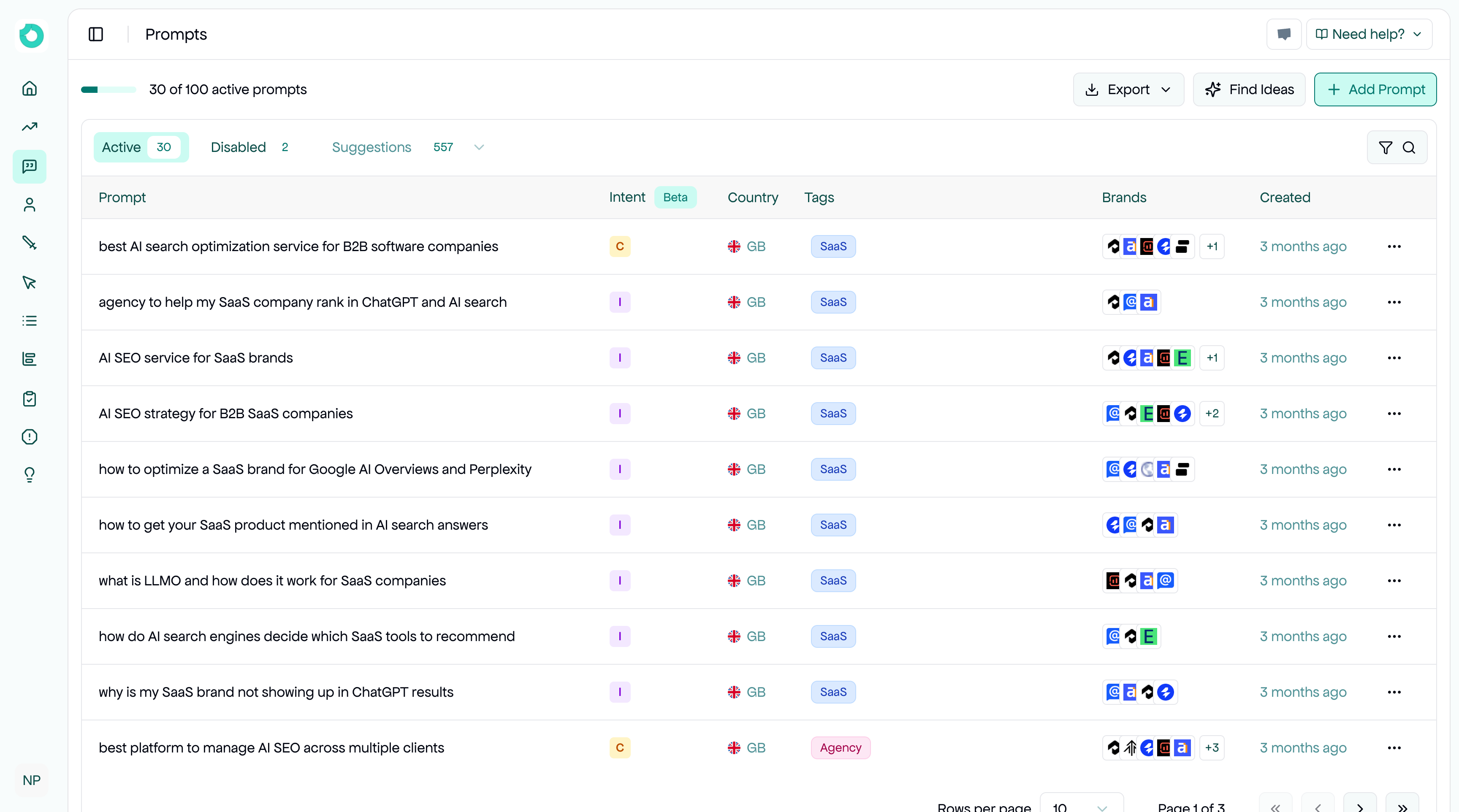1459x812 pixels.
Task: Switch to the Active tab
Action: 141,147
